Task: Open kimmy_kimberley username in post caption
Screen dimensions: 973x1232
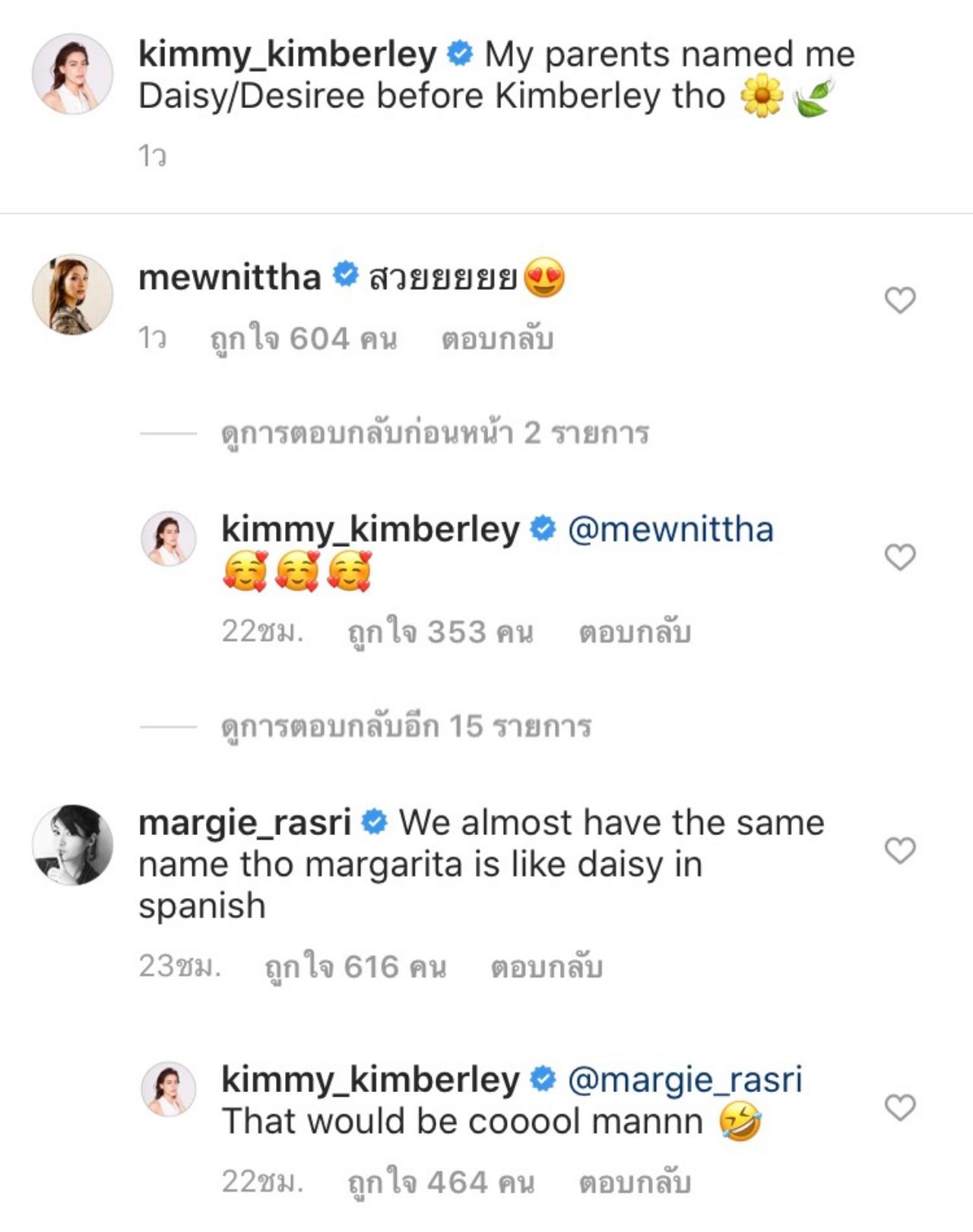Action: (x=287, y=54)
